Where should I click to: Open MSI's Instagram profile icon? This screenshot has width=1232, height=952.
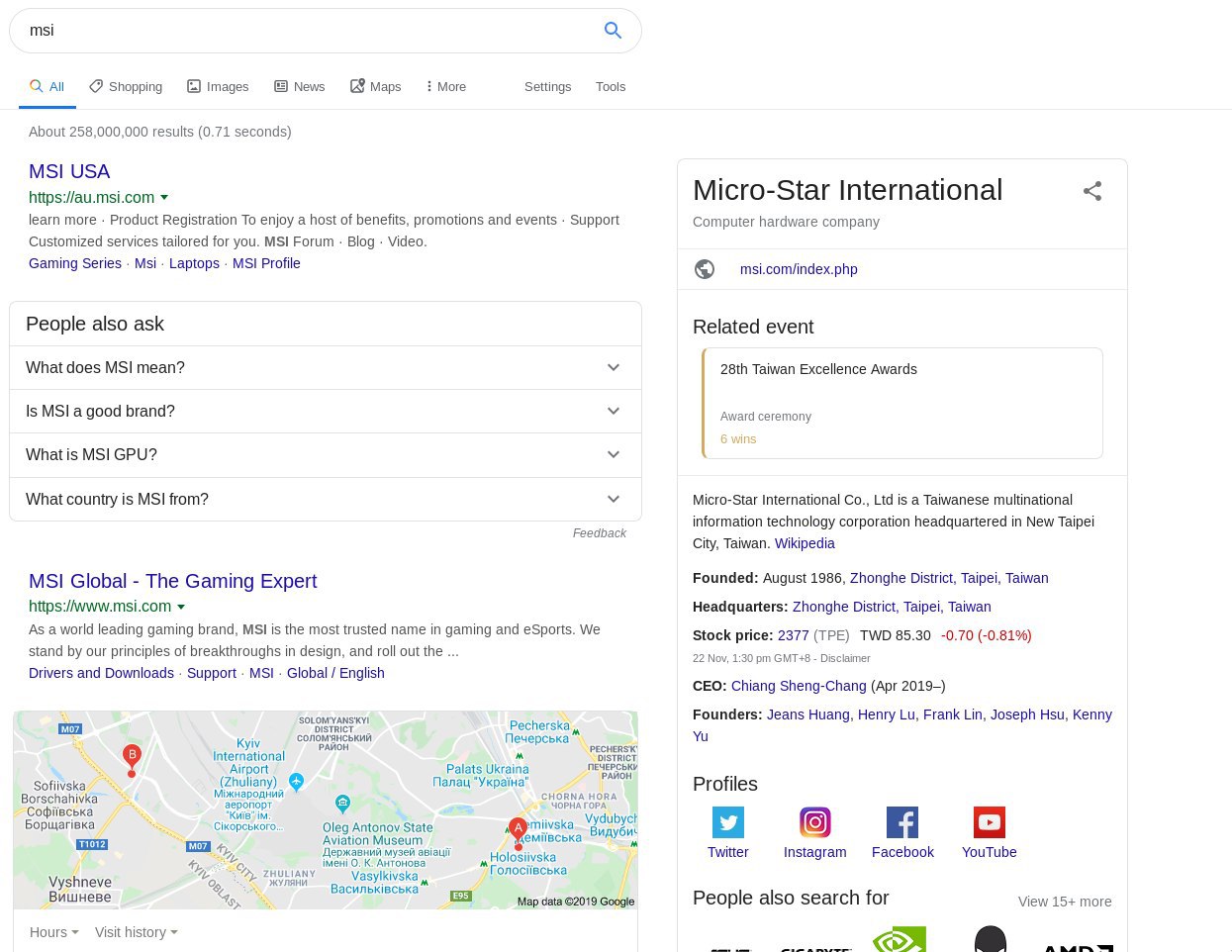click(x=815, y=822)
